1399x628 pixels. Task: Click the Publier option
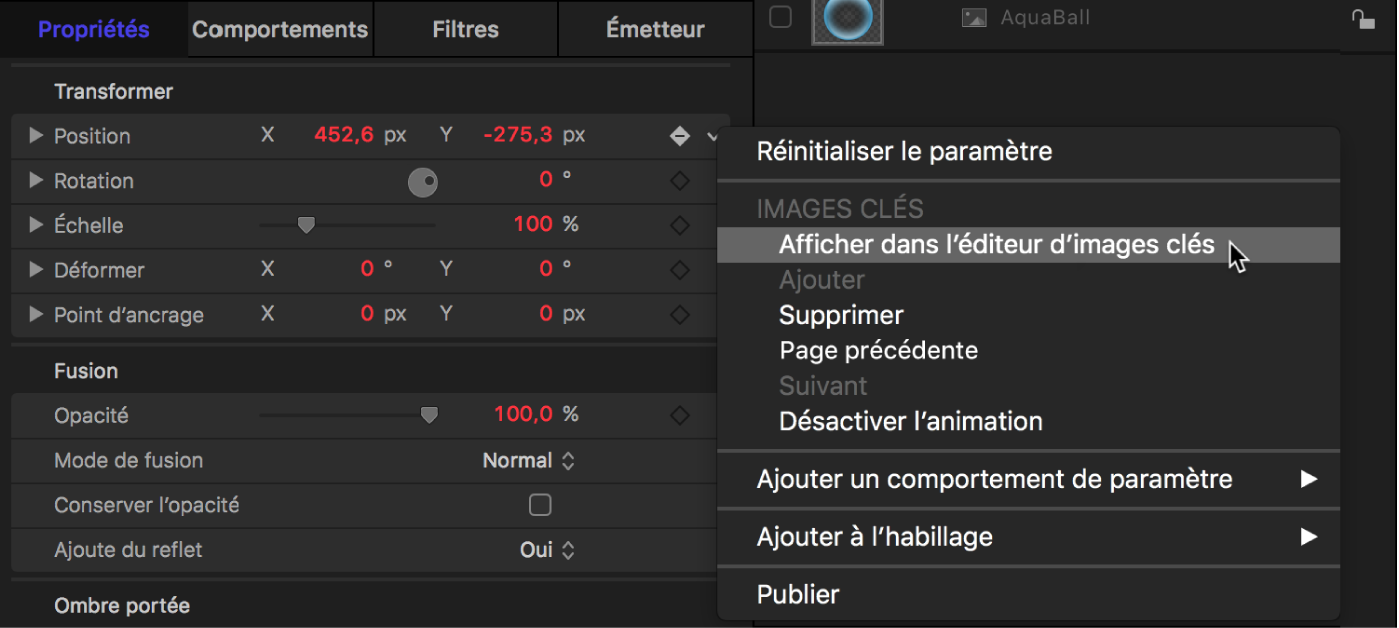[x=798, y=593]
